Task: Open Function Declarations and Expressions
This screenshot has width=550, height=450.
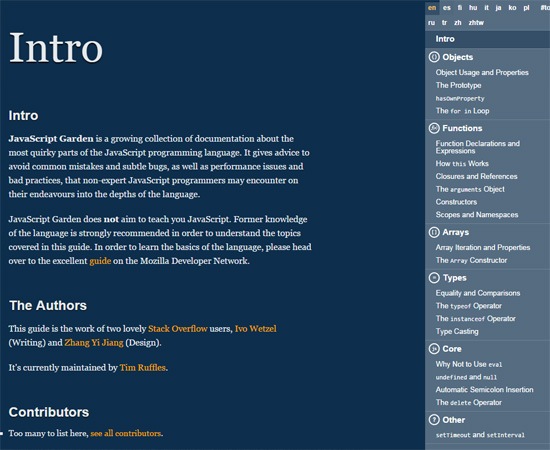Action: [x=477, y=147]
